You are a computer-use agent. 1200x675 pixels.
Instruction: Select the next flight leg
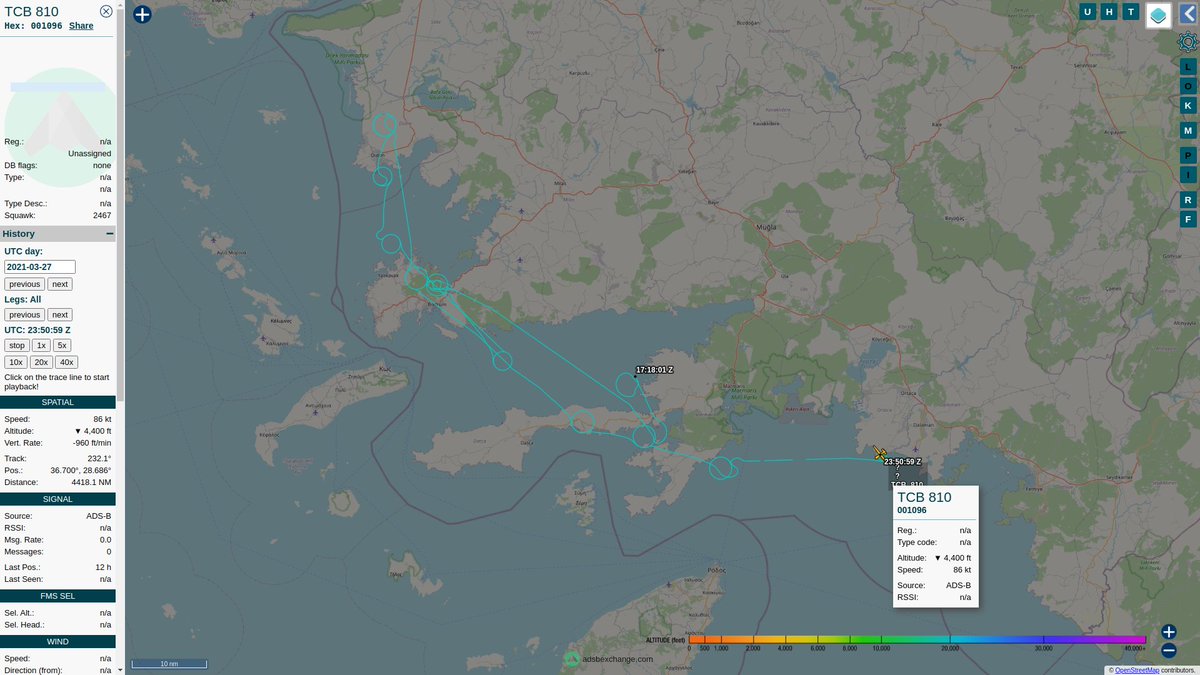tap(60, 314)
